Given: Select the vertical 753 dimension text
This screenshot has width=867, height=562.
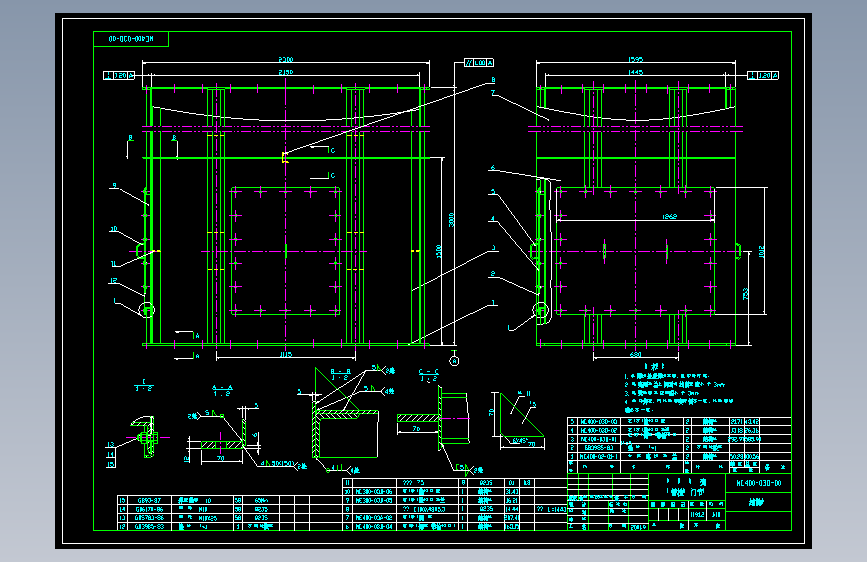Looking at the screenshot, I should [x=745, y=294].
